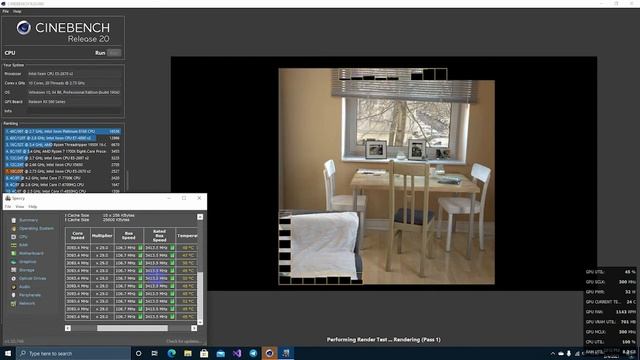Click the rendered room image preview
This screenshot has width=640, height=360.
pyautogui.click(x=387, y=176)
